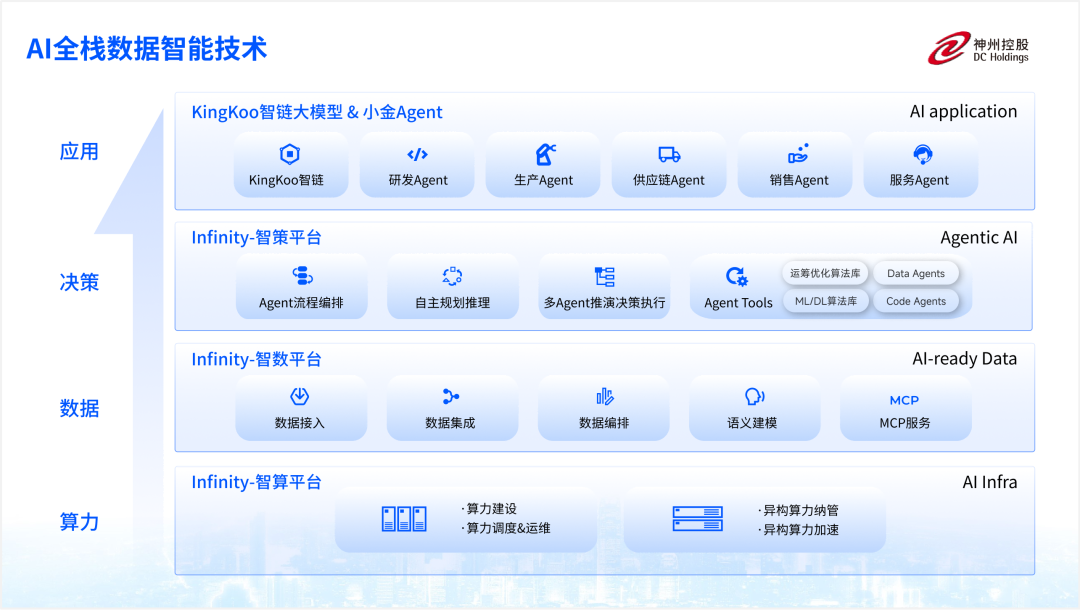
Task: Click the Agent流程编排 label
Action: click(x=301, y=303)
